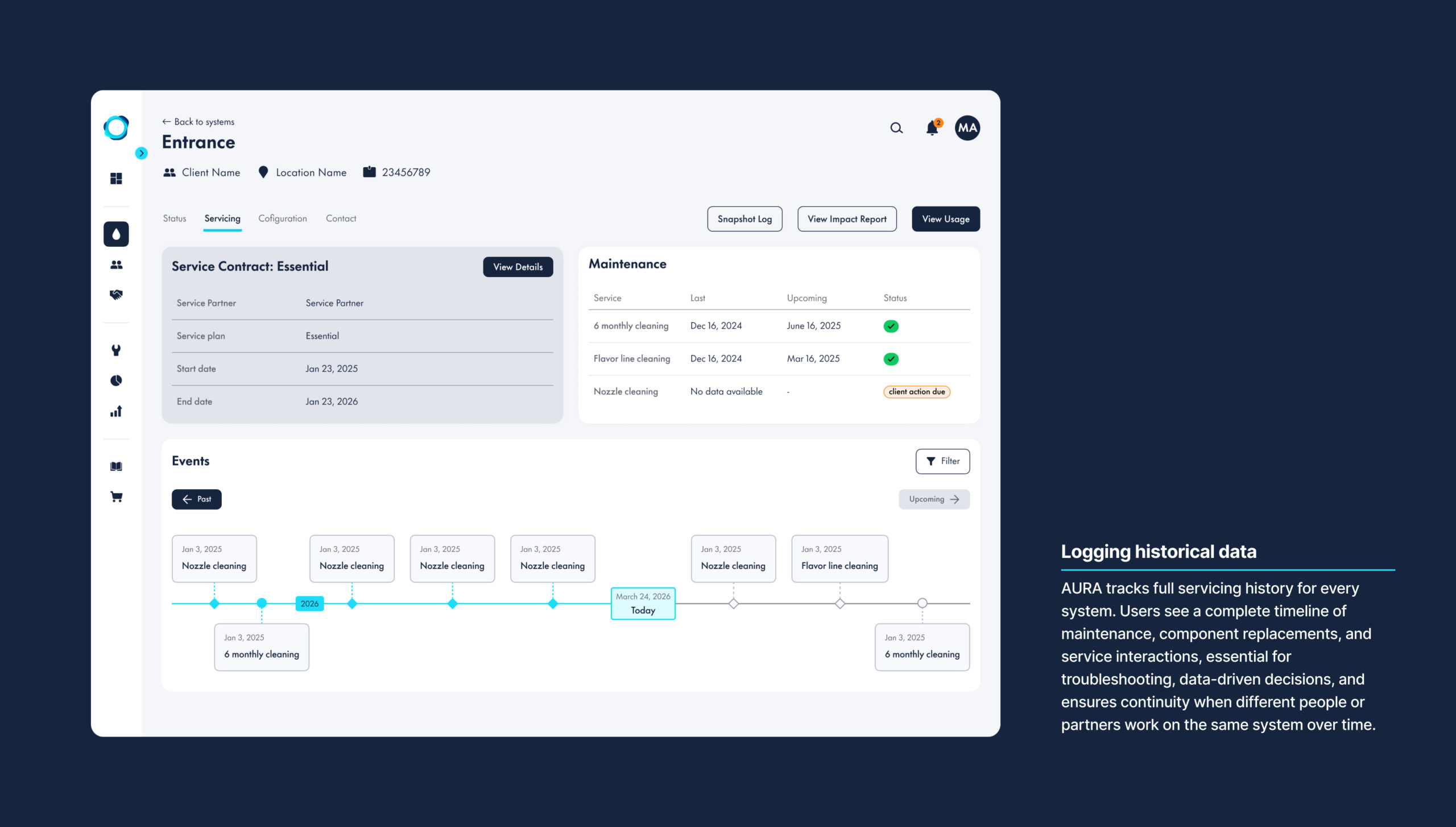This screenshot has width=1456, height=827.
Task: Open the clients section via people icon
Action: pos(116,263)
